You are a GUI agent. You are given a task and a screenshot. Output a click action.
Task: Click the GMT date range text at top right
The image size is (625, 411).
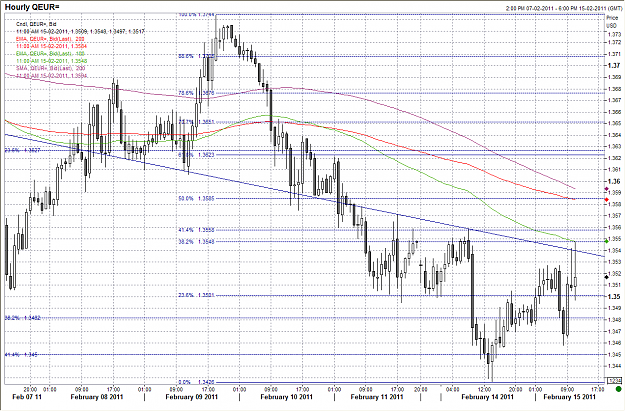click(562, 8)
